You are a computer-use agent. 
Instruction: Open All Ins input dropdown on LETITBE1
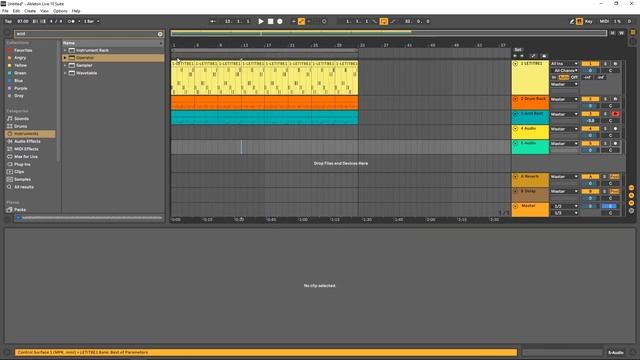(x=564, y=64)
